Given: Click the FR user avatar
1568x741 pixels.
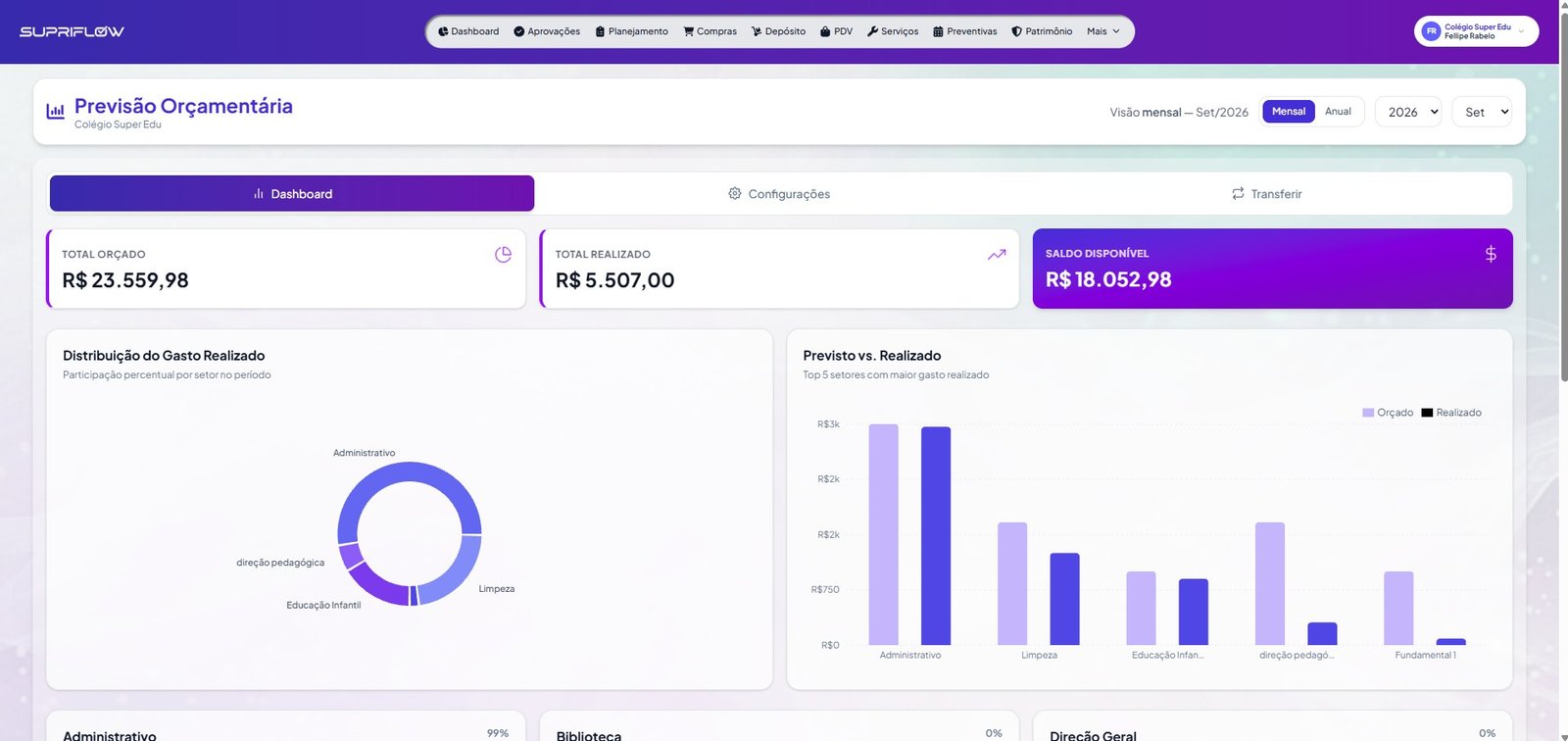Looking at the screenshot, I should point(1431,31).
